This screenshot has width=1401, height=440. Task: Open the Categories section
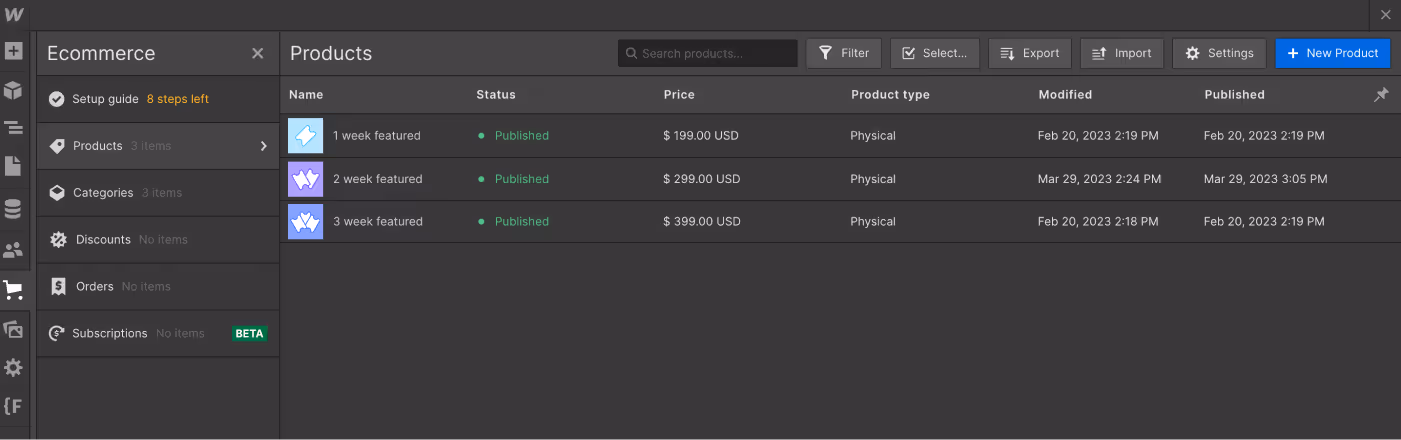click(103, 193)
